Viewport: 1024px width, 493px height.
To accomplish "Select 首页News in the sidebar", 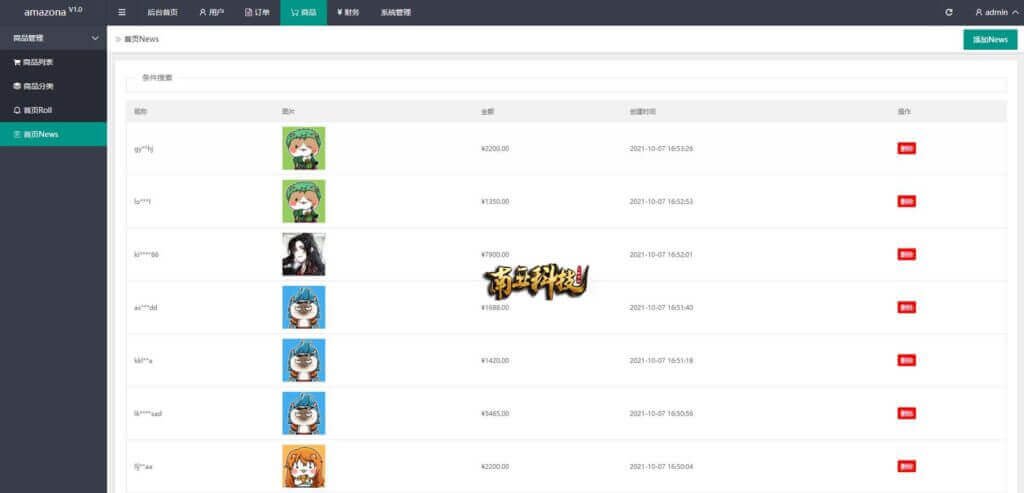I will 41,134.
